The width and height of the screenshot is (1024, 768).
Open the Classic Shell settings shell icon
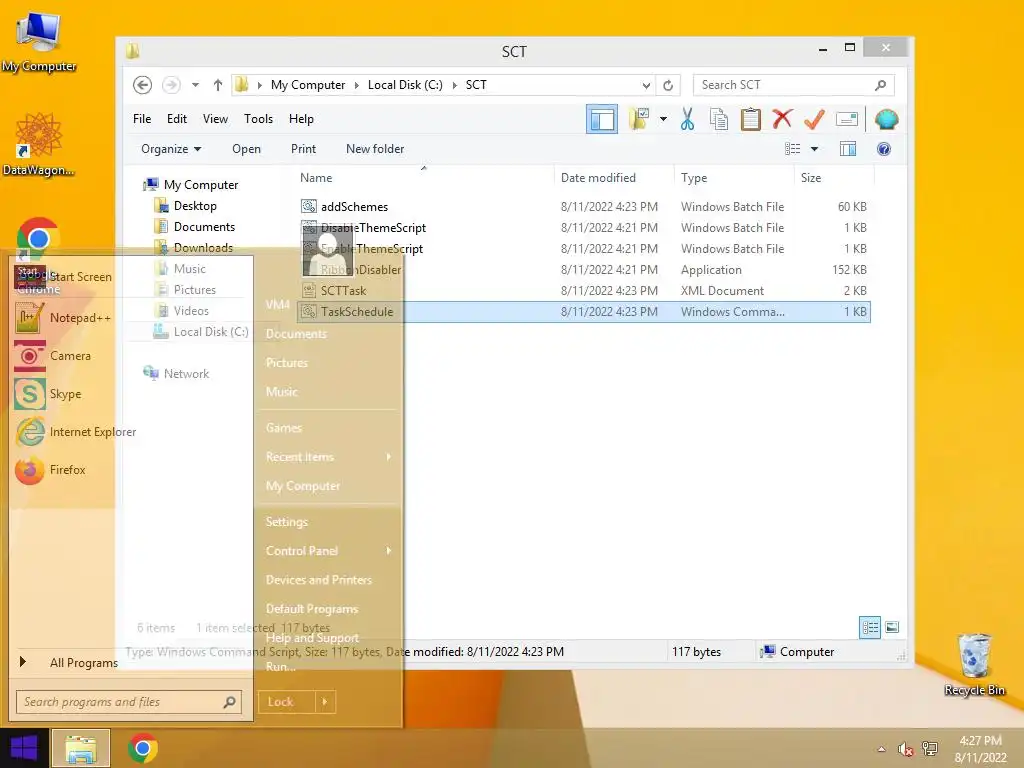886,120
